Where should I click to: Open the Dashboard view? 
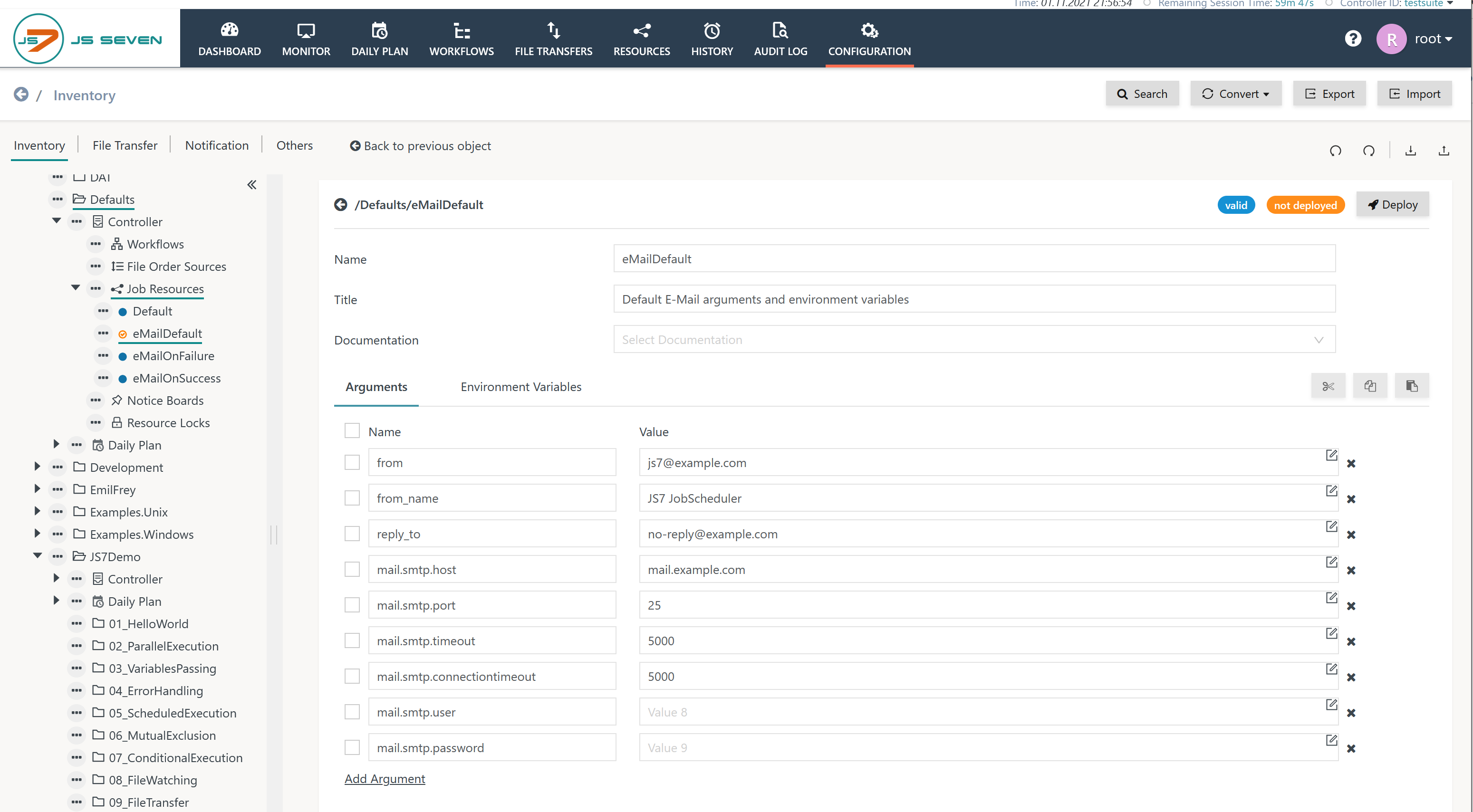(229, 39)
